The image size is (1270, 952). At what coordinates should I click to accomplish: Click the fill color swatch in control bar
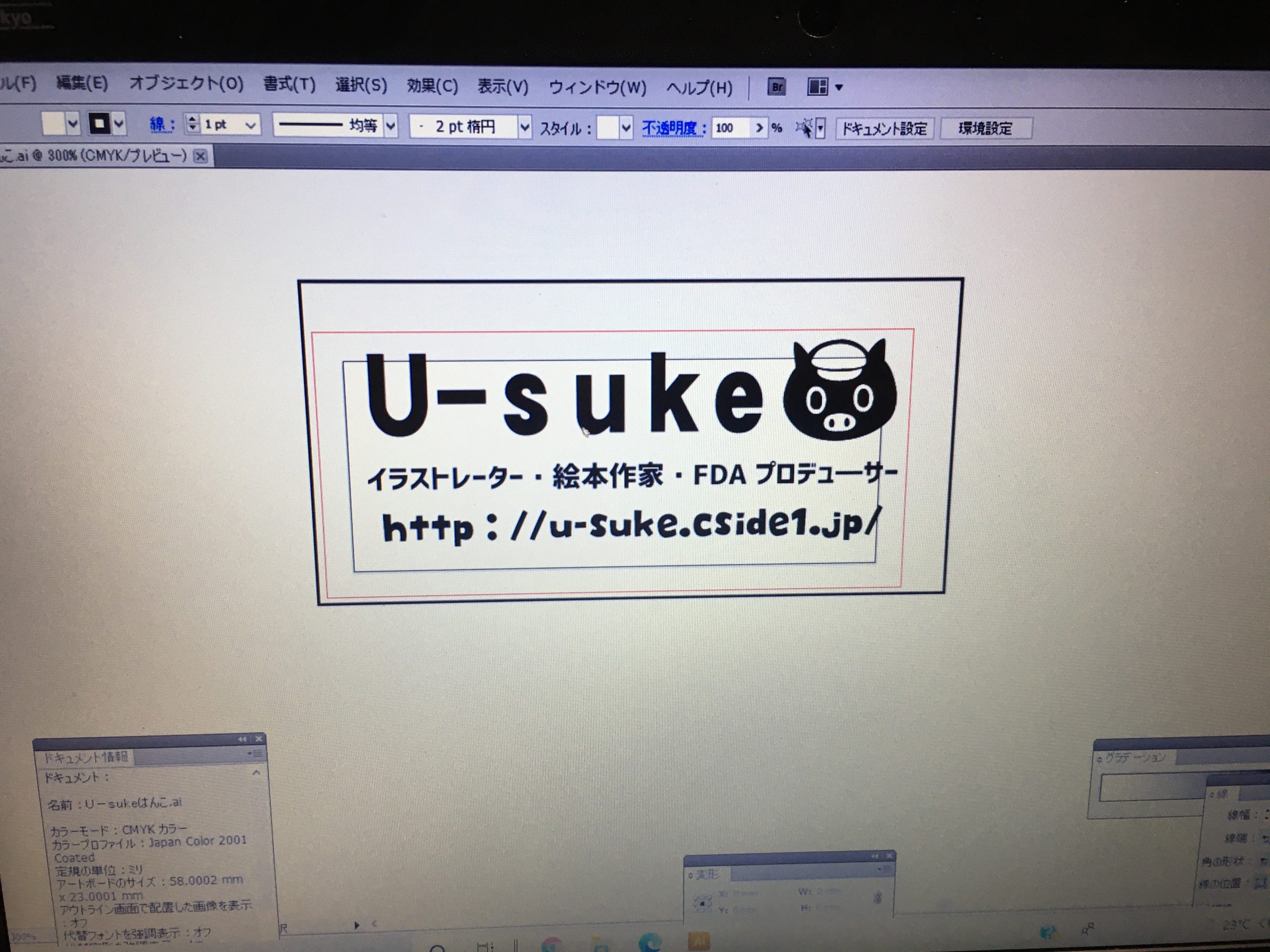(x=54, y=124)
